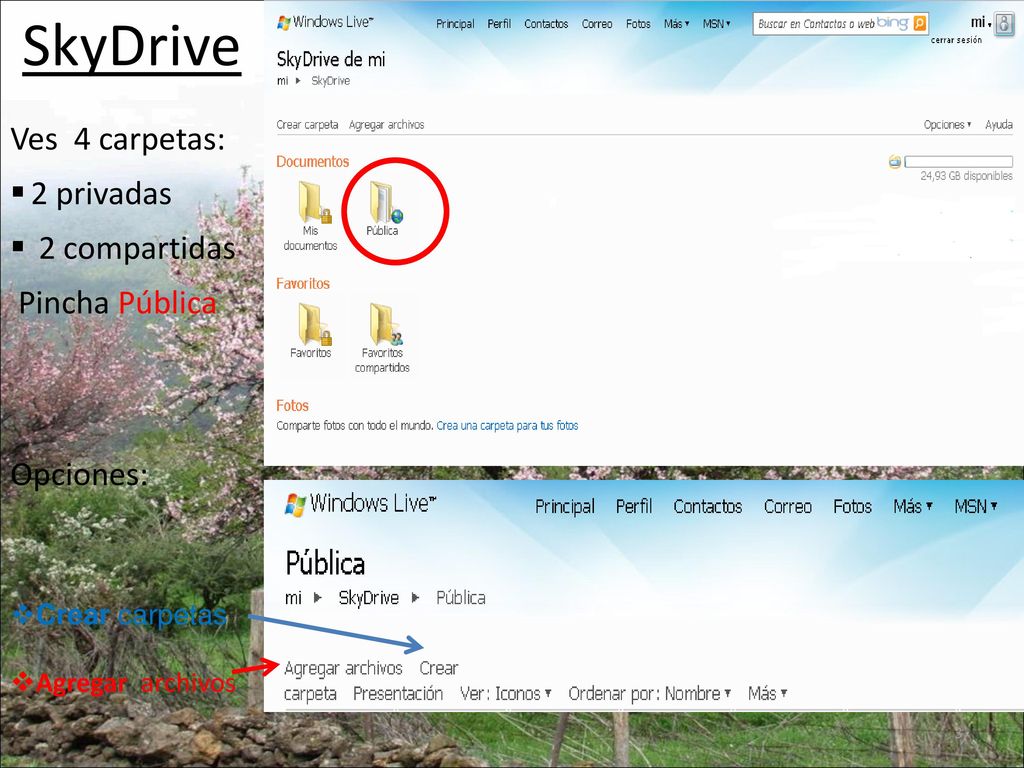The image size is (1024, 768).
Task: Click the Pública page title
Action: (x=325, y=564)
